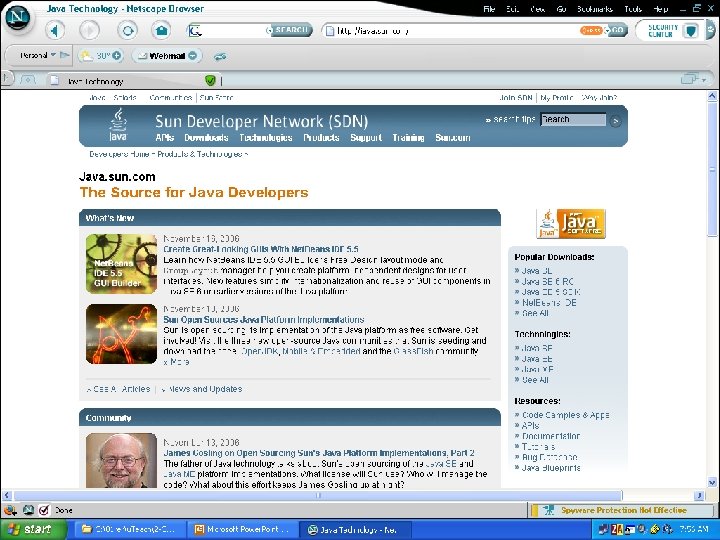Click the SDN site search text box
The image size is (720, 540).
coord(573,119)
